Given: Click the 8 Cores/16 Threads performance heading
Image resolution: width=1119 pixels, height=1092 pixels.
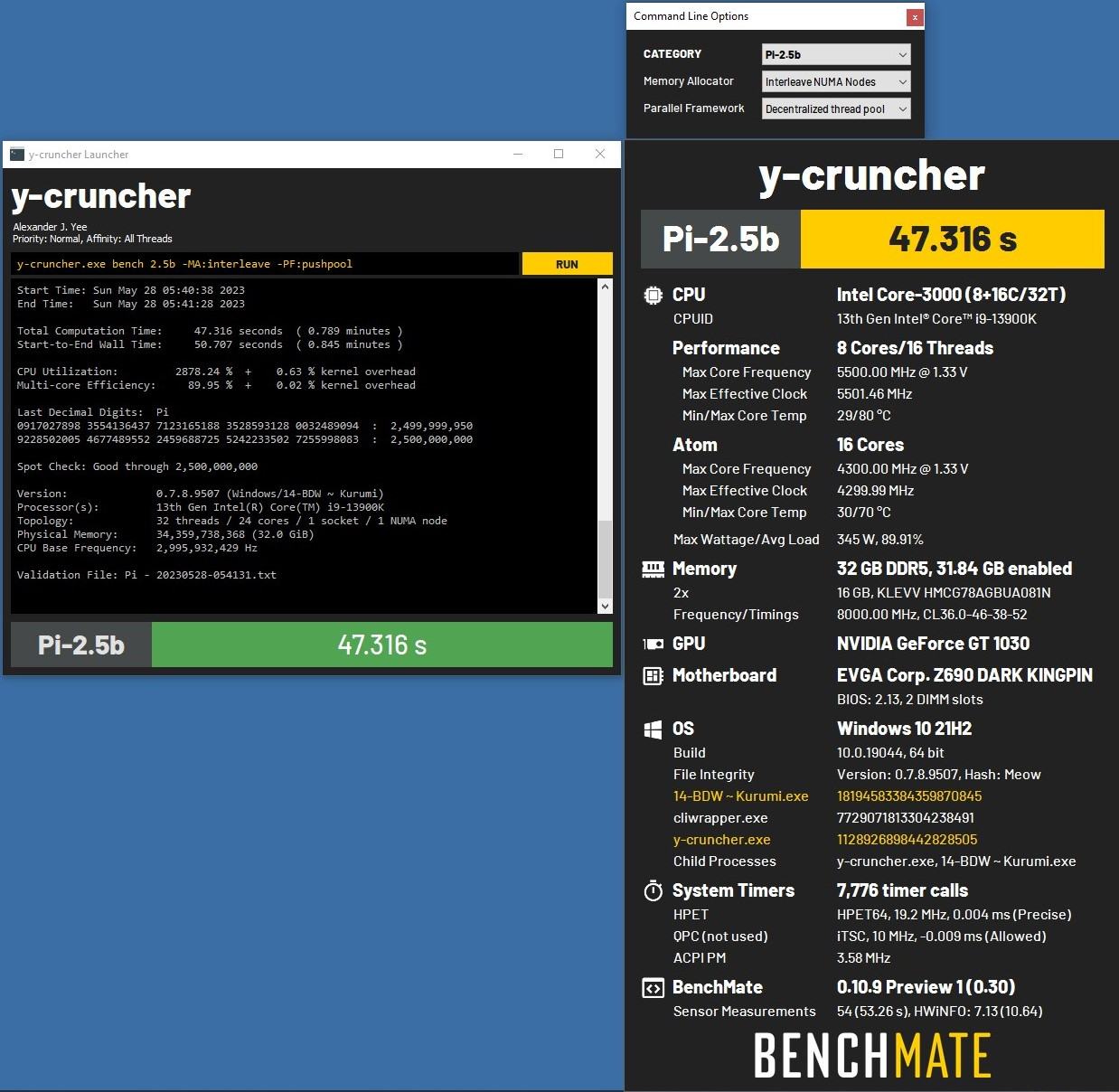Looking at the screenshot, I should click(x=915, y=348).
